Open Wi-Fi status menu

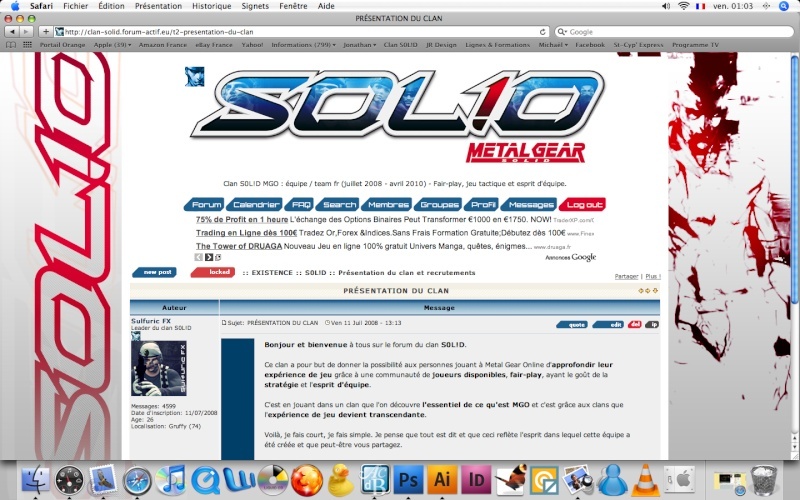[684, 6]
